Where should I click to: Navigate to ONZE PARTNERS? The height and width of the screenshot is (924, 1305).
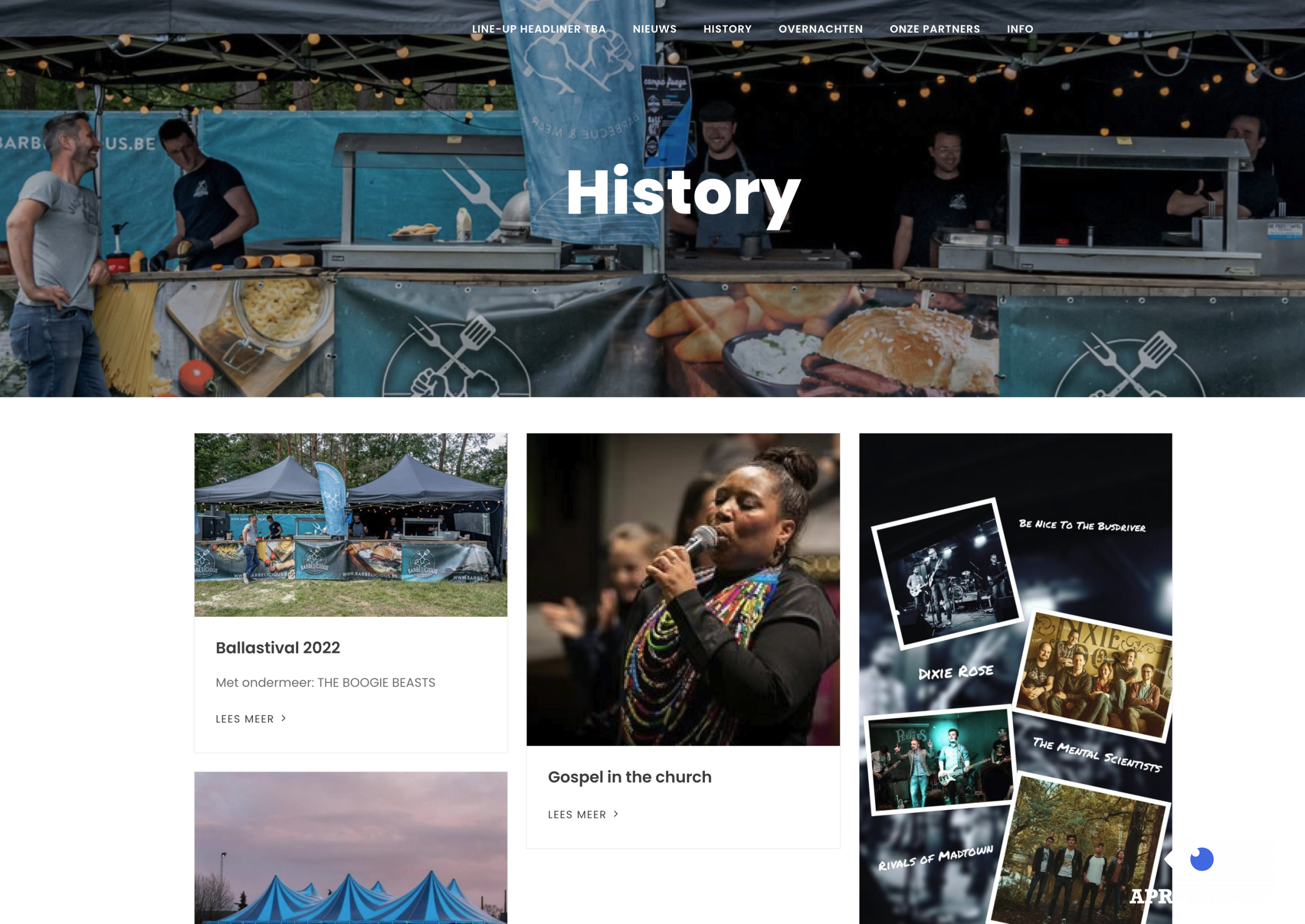(934, 29)
